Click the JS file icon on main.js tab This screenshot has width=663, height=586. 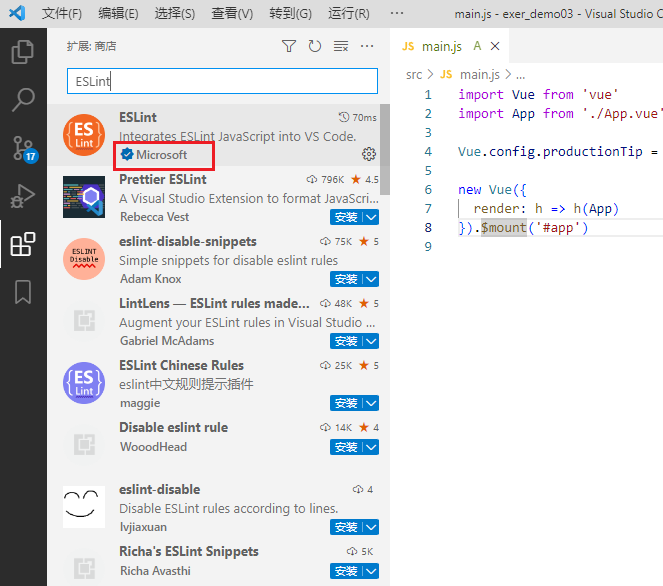[x=408, y=46]
